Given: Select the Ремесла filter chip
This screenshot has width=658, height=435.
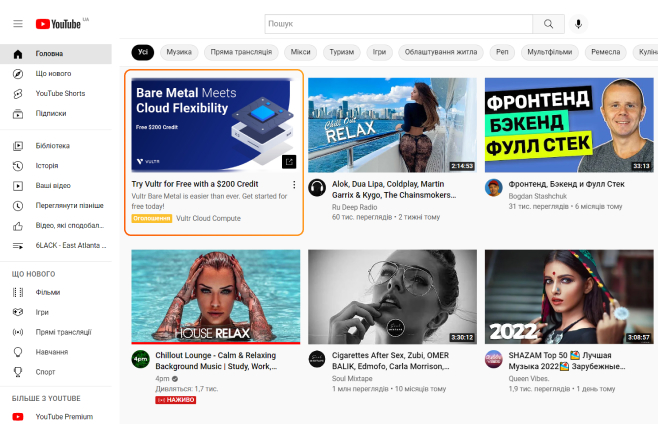Looking at the screenshot, I should click(x=606, y=52).
